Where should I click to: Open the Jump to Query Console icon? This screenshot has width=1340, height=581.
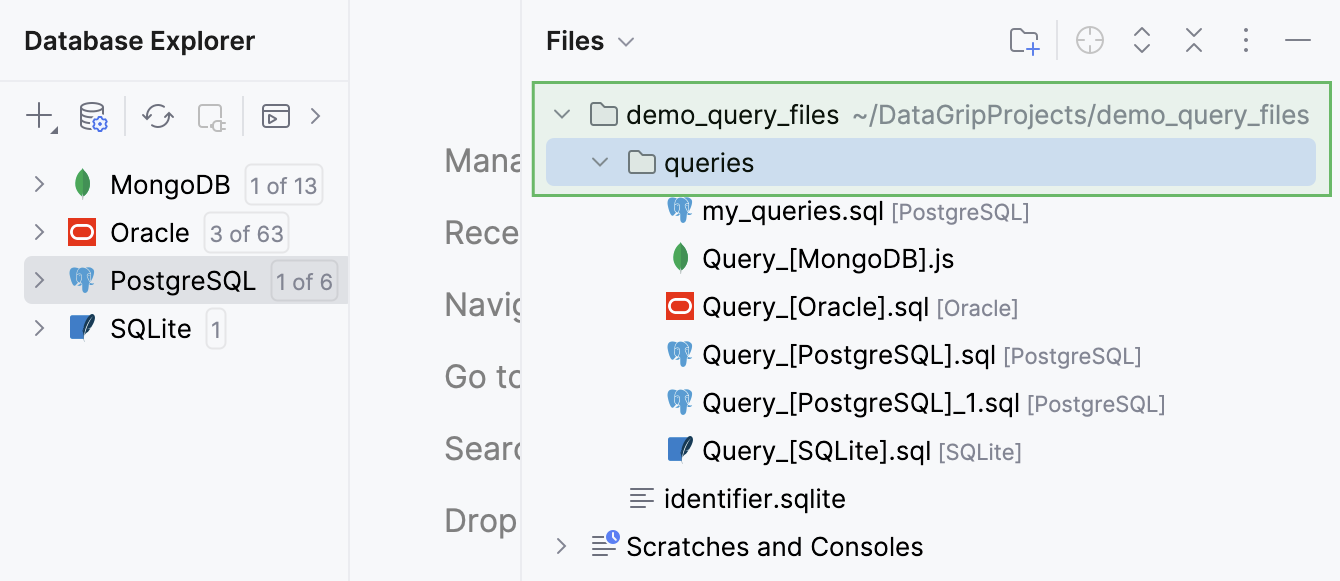[x=275, y=116]
